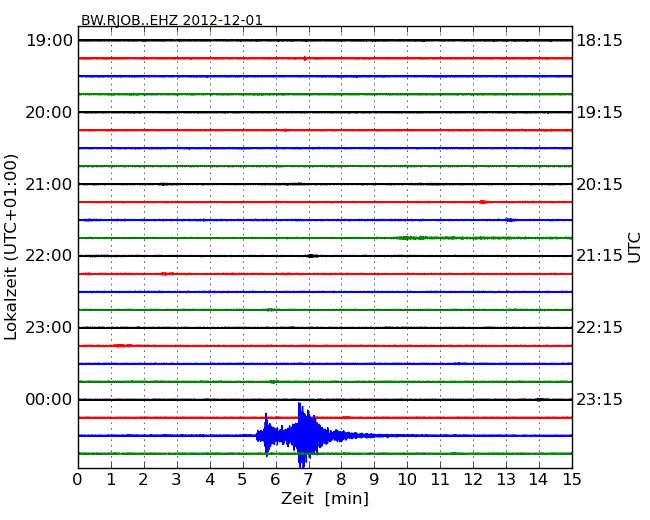Click the 23:00 local time label
The width and height of the screenshot is (650, 520).
coord(49,328)
